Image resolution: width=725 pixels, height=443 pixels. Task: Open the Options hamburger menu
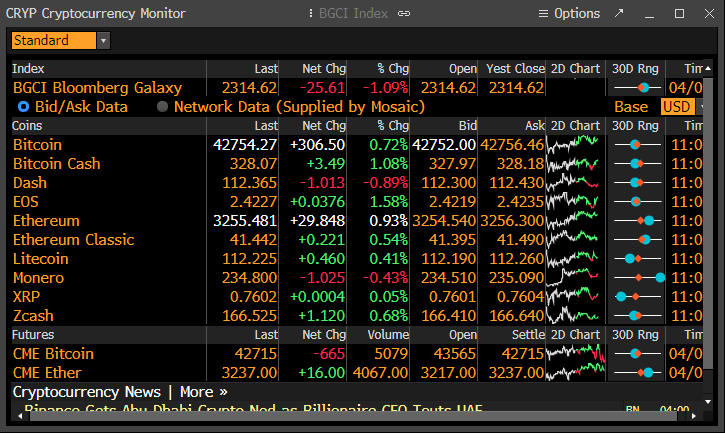click(x=568, y=14)
